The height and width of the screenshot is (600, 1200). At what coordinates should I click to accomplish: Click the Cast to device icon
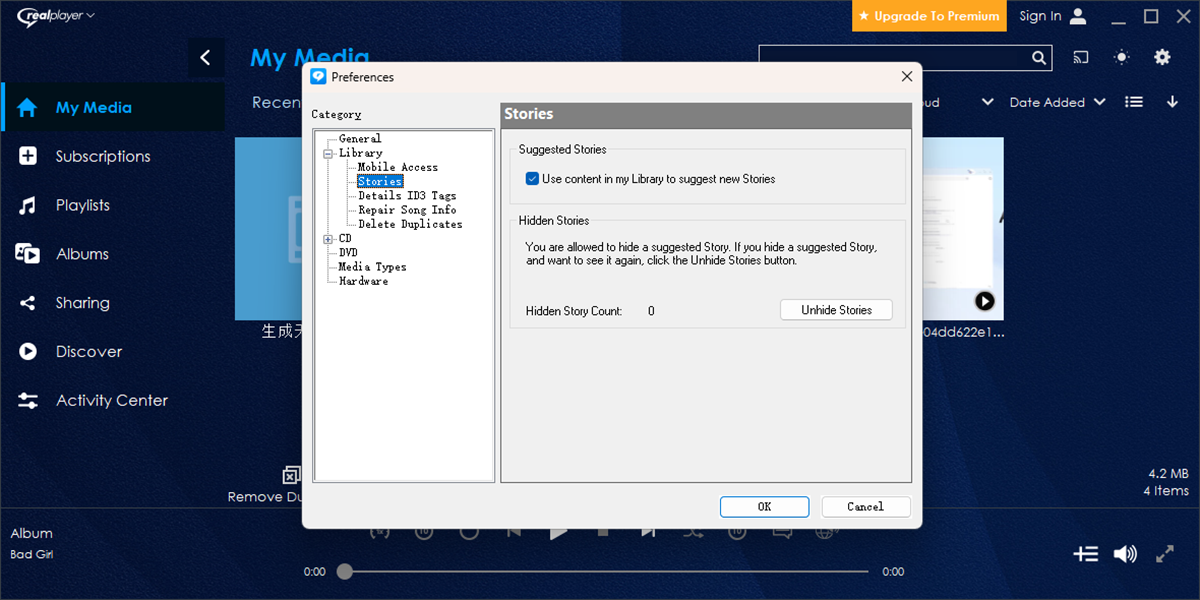tap(1080, 57)
